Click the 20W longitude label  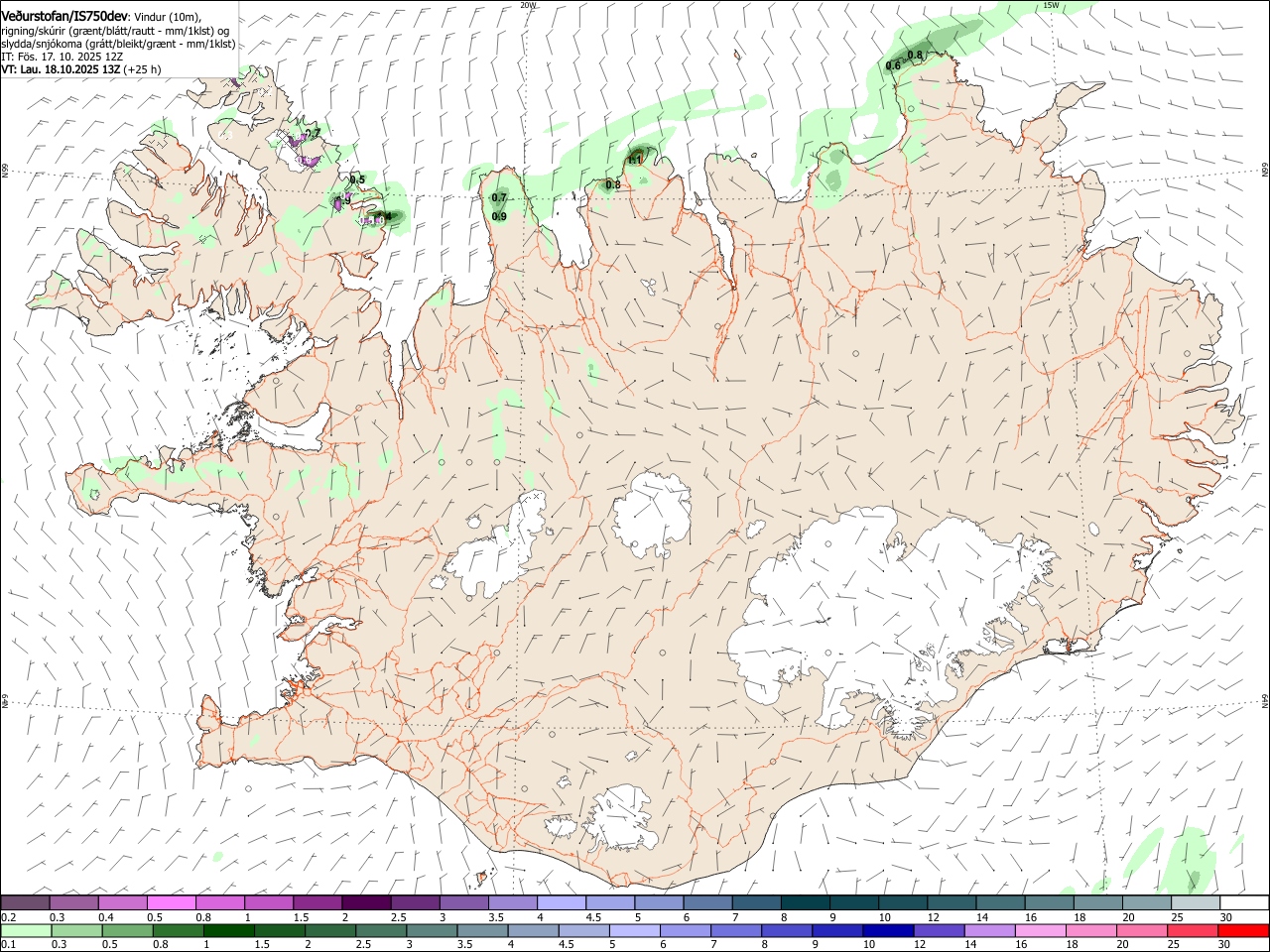tap(527, 5)
